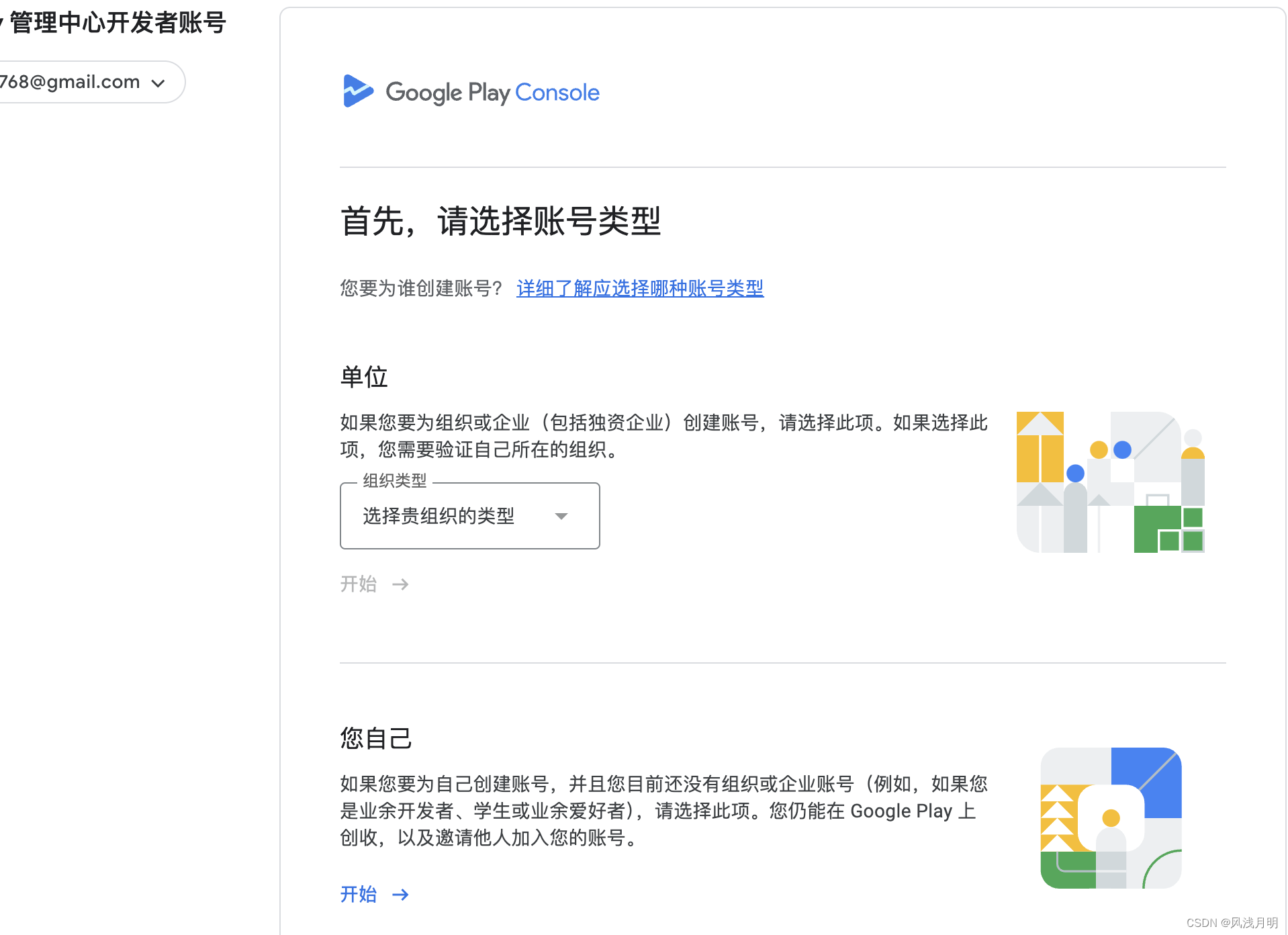
Task: Click the 您要为谁创建账号？ question text
Action: pyautogui.click(x=422, y=288)
